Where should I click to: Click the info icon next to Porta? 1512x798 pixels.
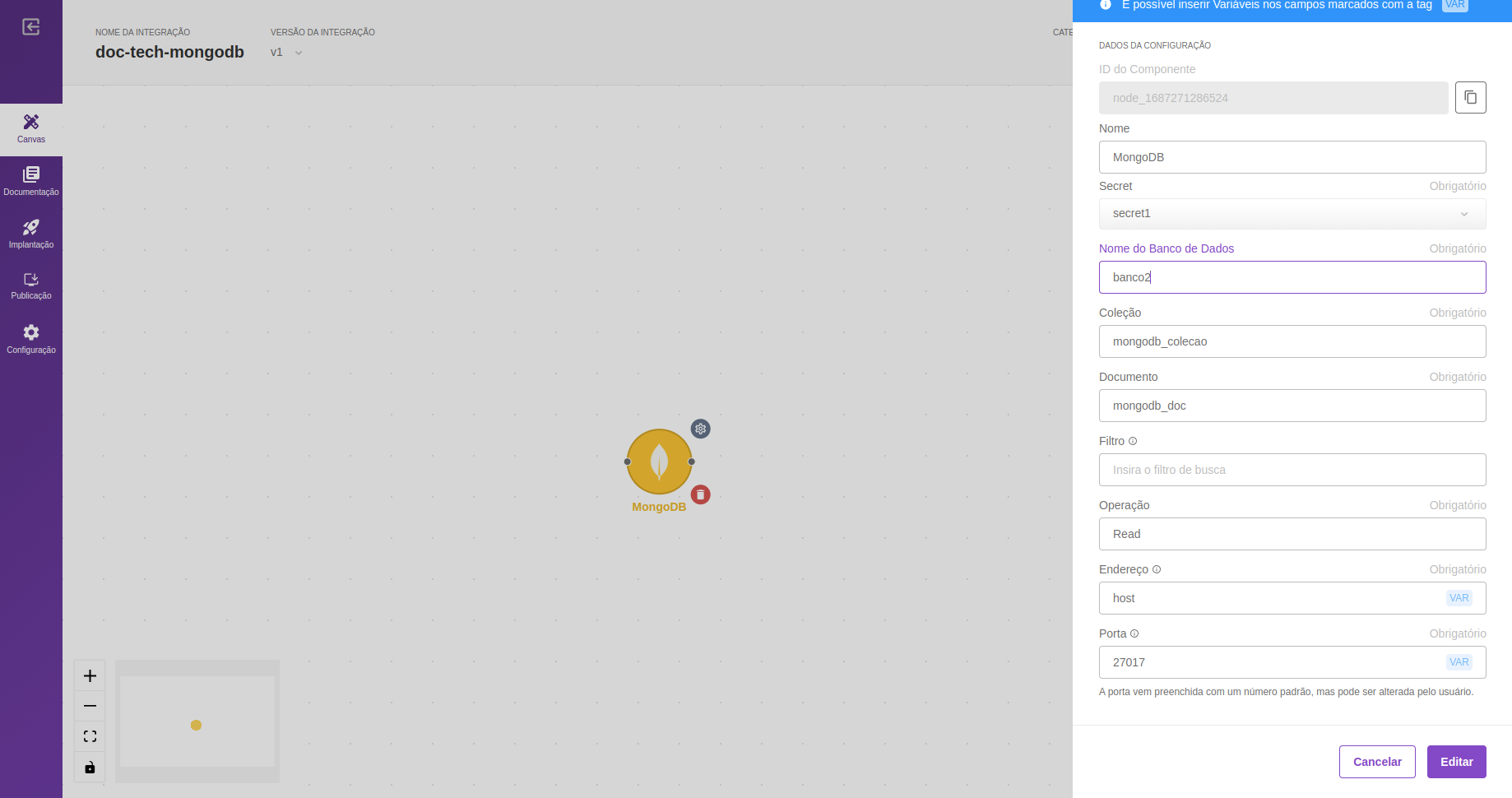[1134, 633]
